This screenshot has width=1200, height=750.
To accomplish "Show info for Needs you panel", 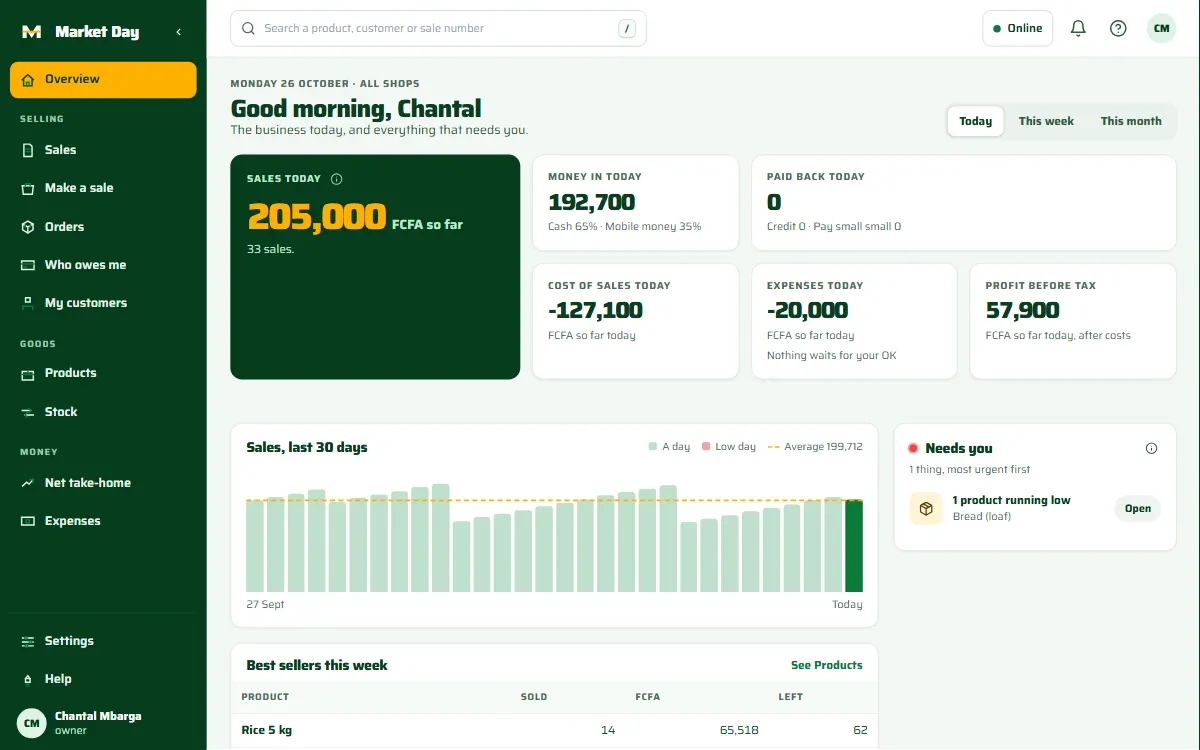I will tap(1151, 448).
